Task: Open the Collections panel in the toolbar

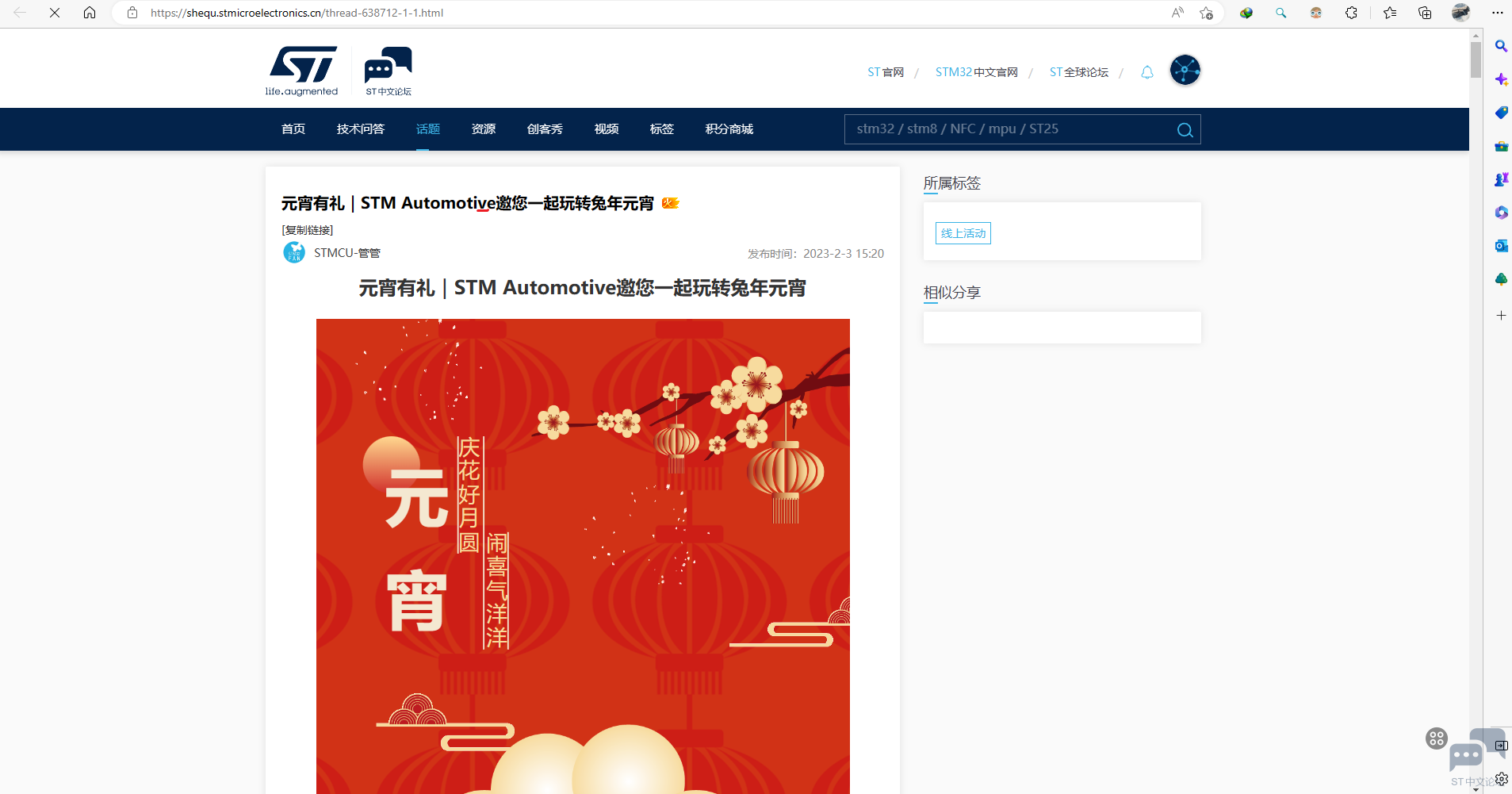Action: coord(1425,13)
